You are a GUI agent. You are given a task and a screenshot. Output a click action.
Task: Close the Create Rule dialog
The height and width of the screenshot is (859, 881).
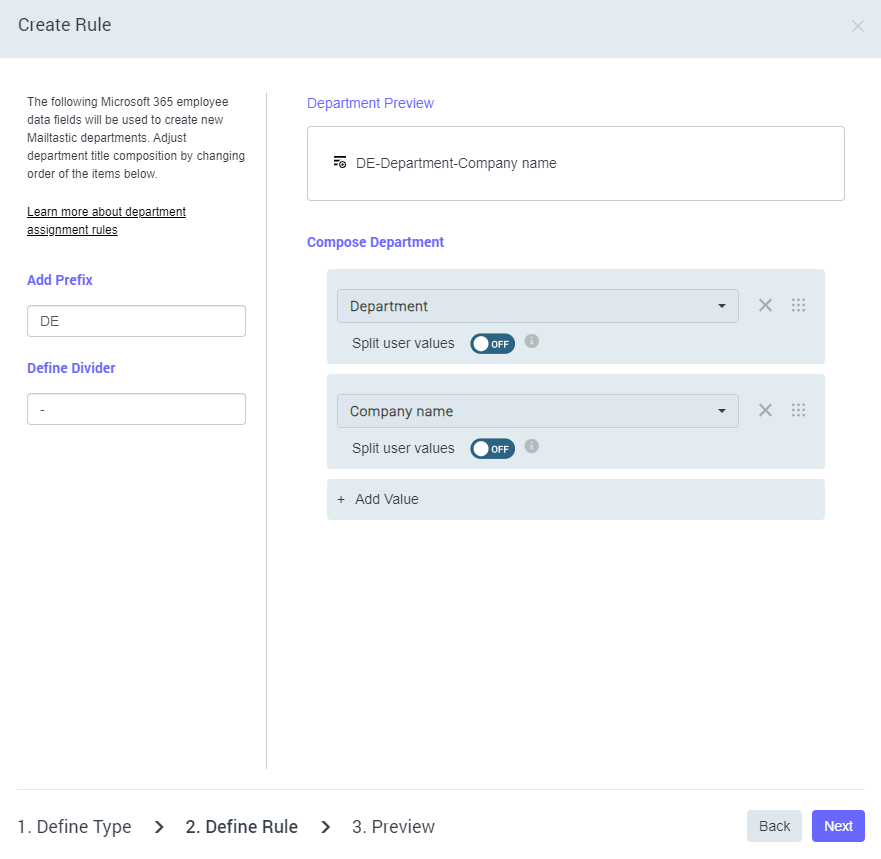[857, 26]
